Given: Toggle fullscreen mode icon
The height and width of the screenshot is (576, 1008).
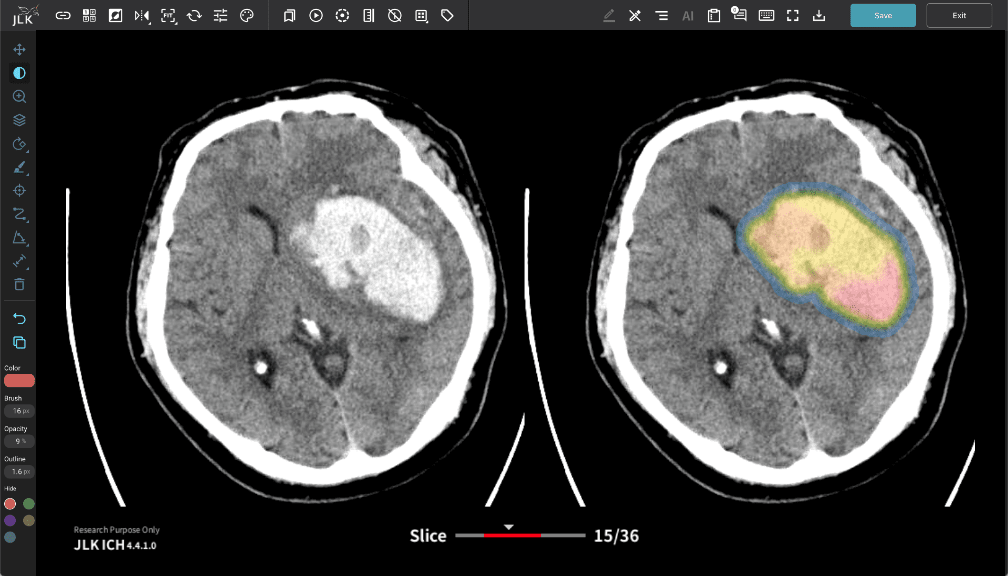Looking at the screenshot, I should tap(792, 16).
